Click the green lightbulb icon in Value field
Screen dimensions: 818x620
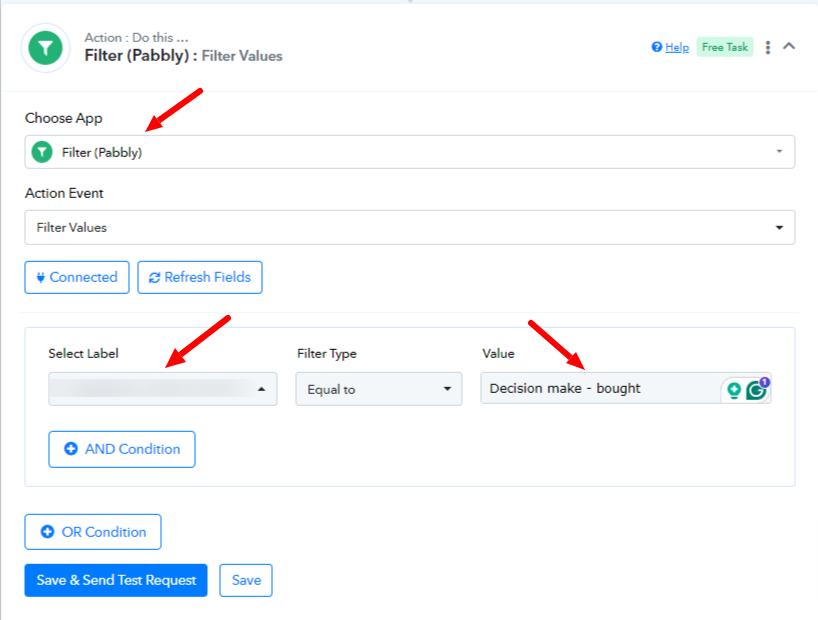(x=734, y=390)
